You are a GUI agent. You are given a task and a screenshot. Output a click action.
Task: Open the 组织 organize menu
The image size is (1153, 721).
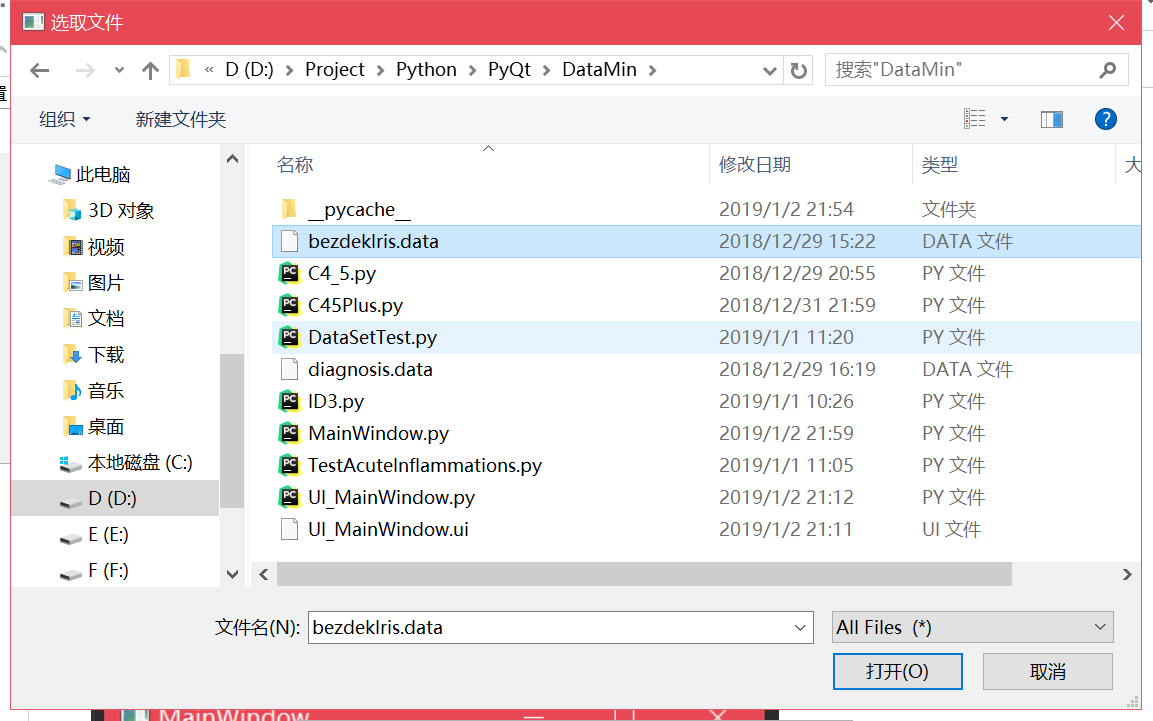click(65, 119)
